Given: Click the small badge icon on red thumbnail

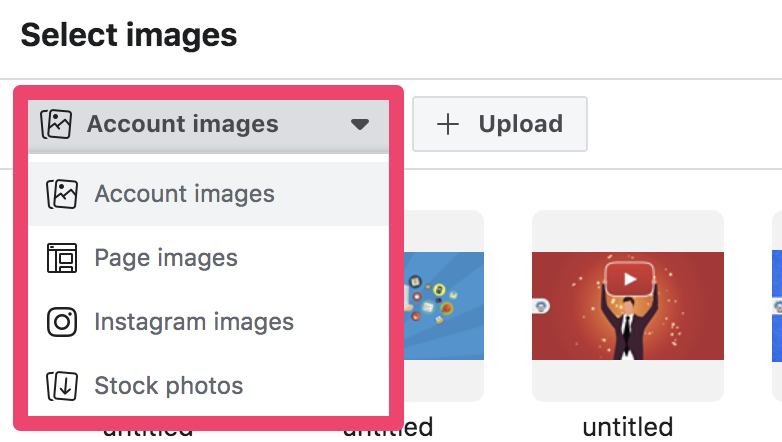Looking at the screenshot, I should coord(542,306).
